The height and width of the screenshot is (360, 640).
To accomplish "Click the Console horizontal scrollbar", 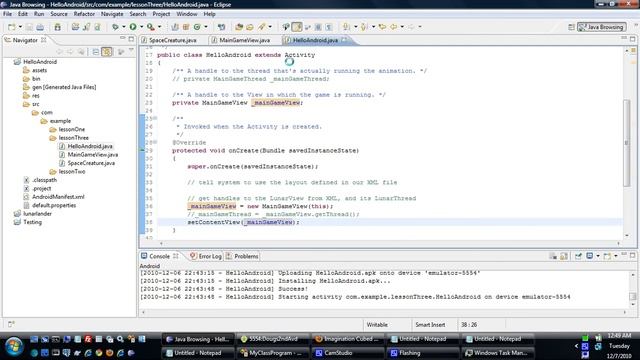I will [x=384, y=312].
